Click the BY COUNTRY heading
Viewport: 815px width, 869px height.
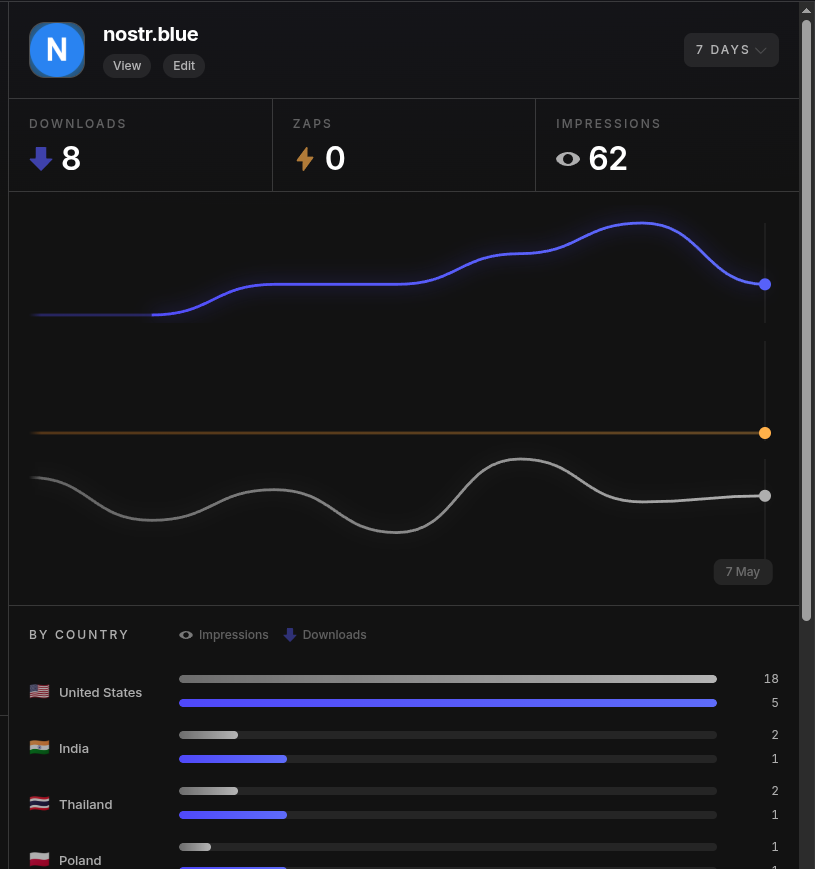[x=79, y=635]
